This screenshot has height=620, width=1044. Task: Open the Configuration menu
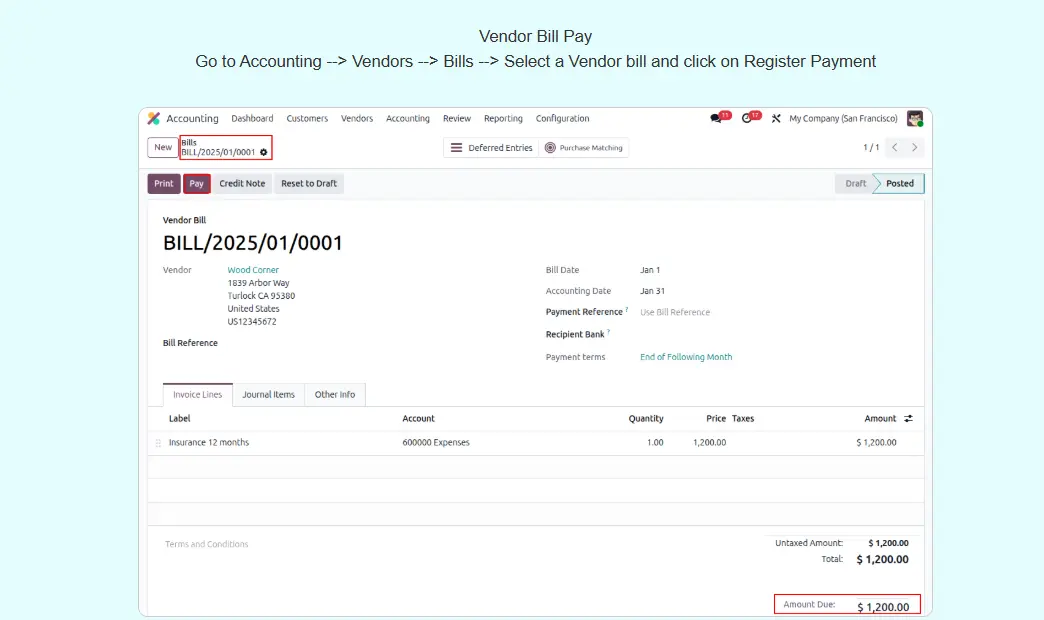(x=562, y=119)
